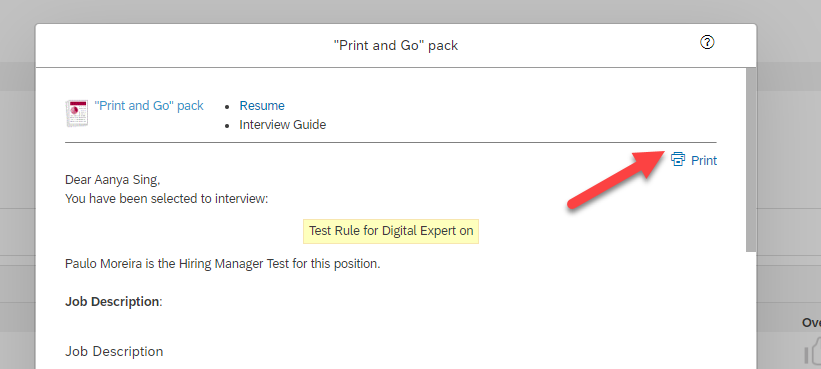Click "You have been selected to interview:" text
This screenshot has height=369, width=821.
click(167, 199)
